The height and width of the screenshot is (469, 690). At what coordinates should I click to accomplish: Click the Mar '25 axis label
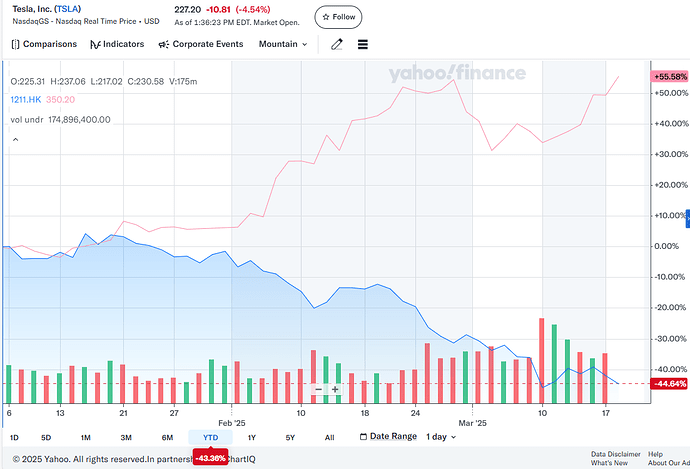click(473, 423)
